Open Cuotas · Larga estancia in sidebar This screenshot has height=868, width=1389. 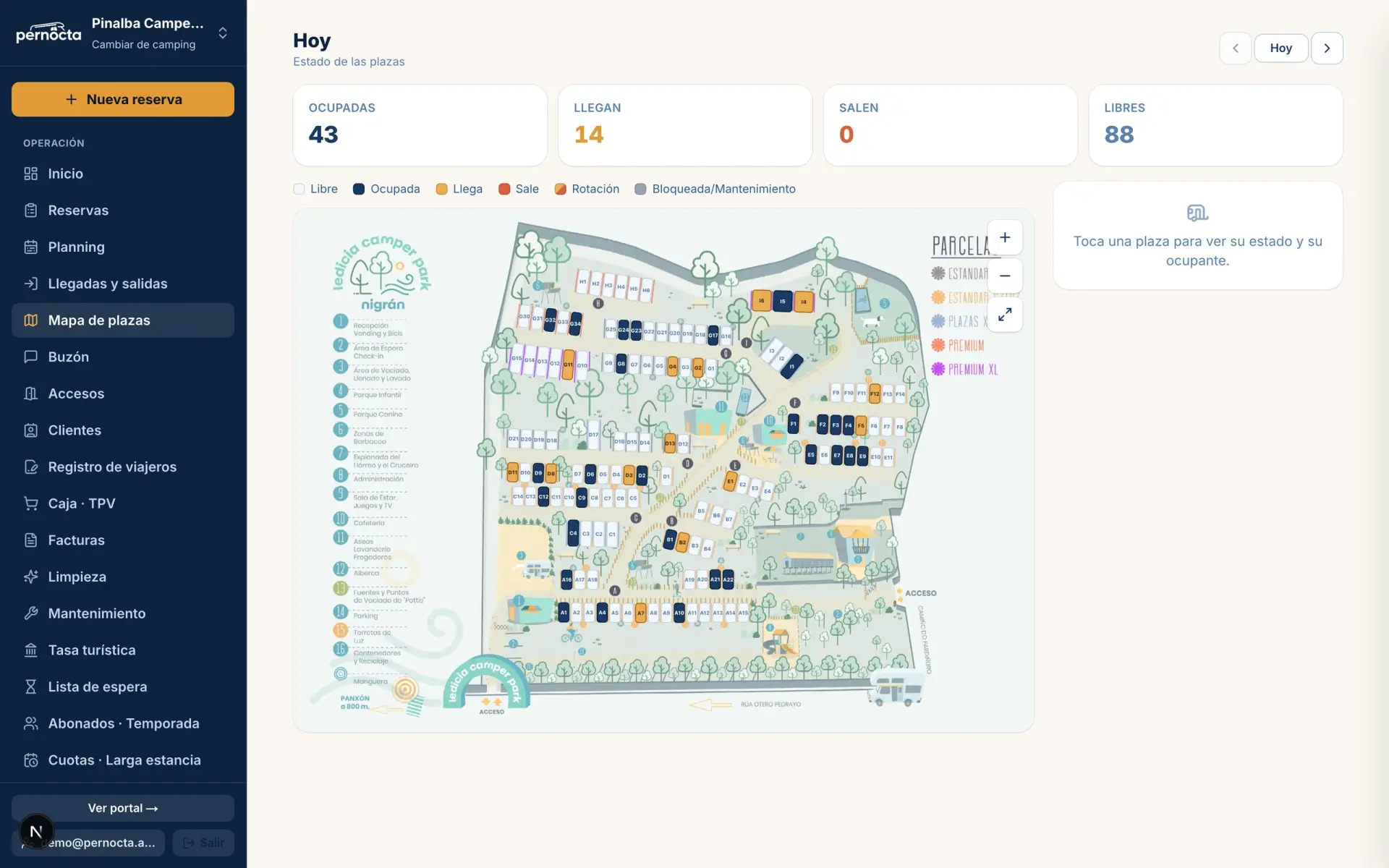click(123, 760)
